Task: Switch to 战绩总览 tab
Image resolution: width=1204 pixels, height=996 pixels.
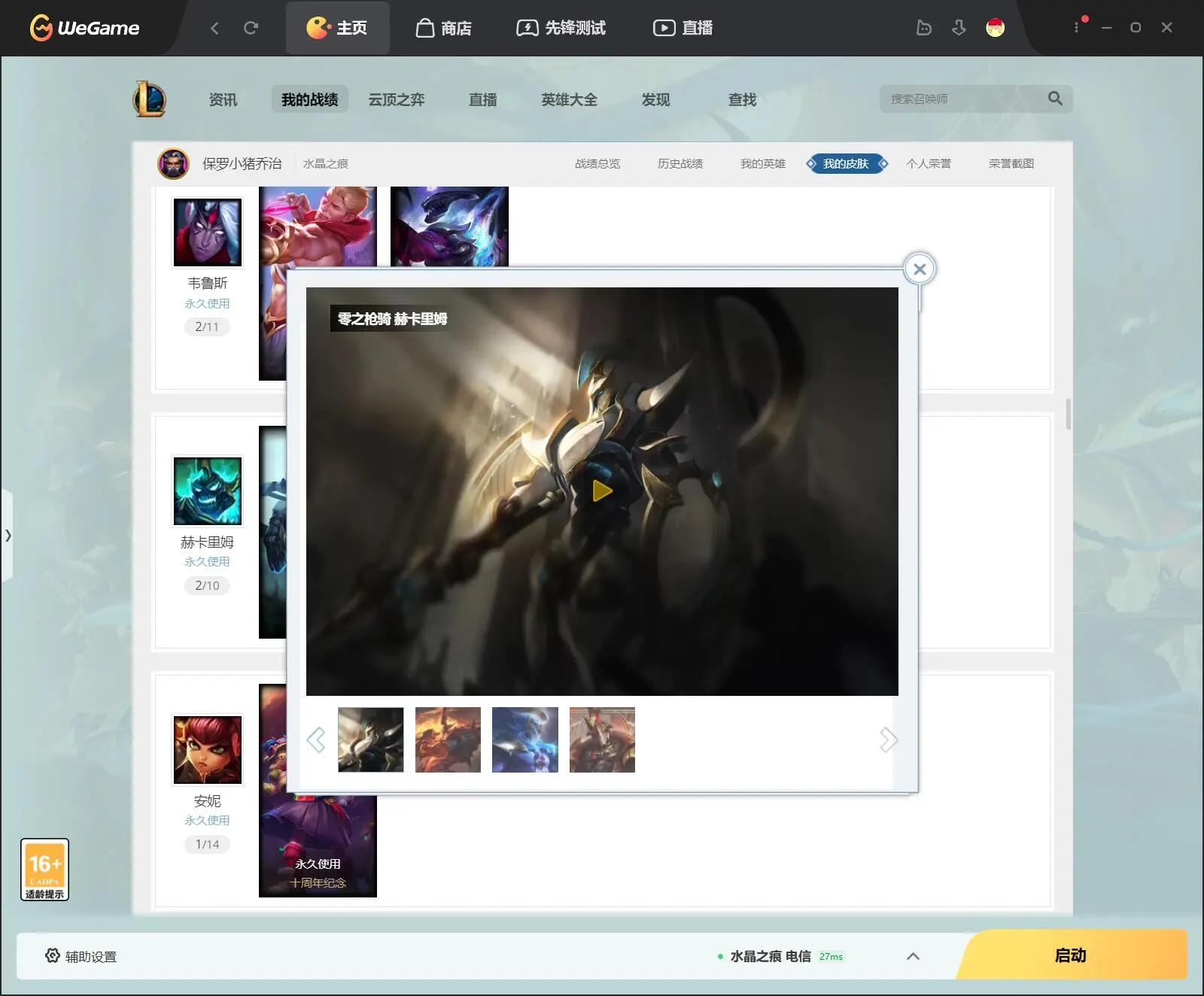Action: tap(597, 163)
